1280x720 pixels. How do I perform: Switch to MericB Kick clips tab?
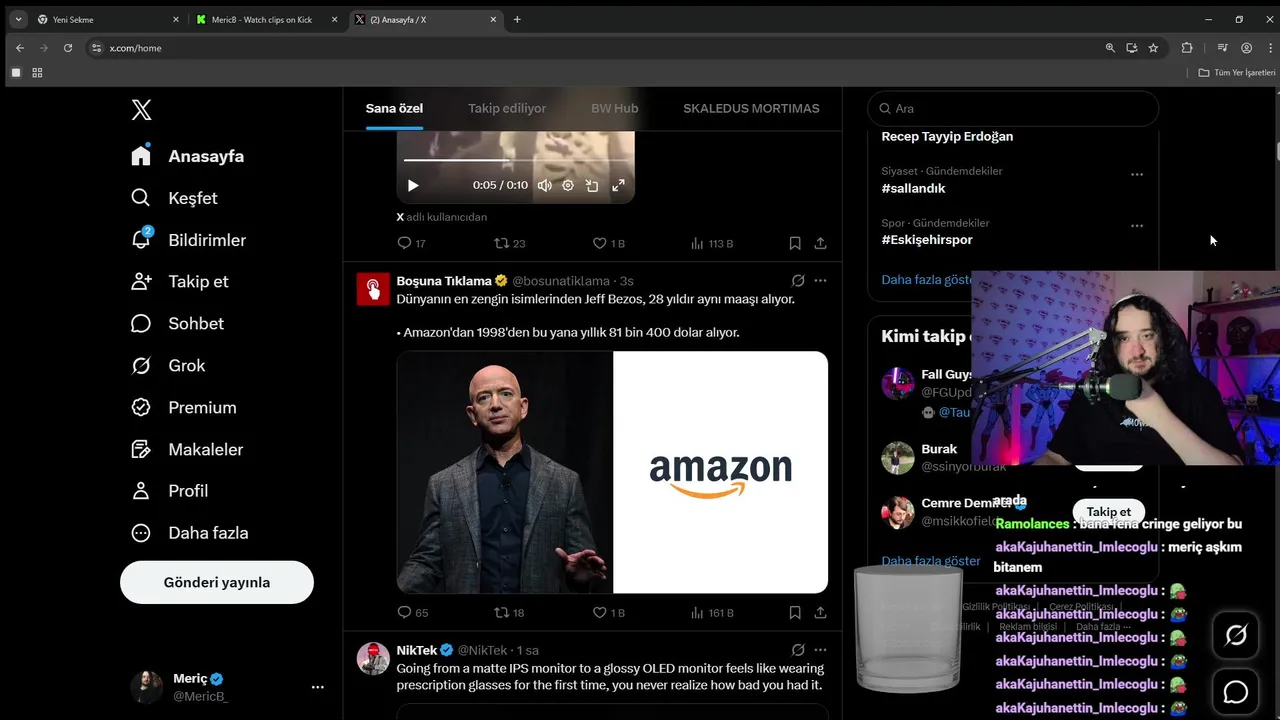pos(268,19)
